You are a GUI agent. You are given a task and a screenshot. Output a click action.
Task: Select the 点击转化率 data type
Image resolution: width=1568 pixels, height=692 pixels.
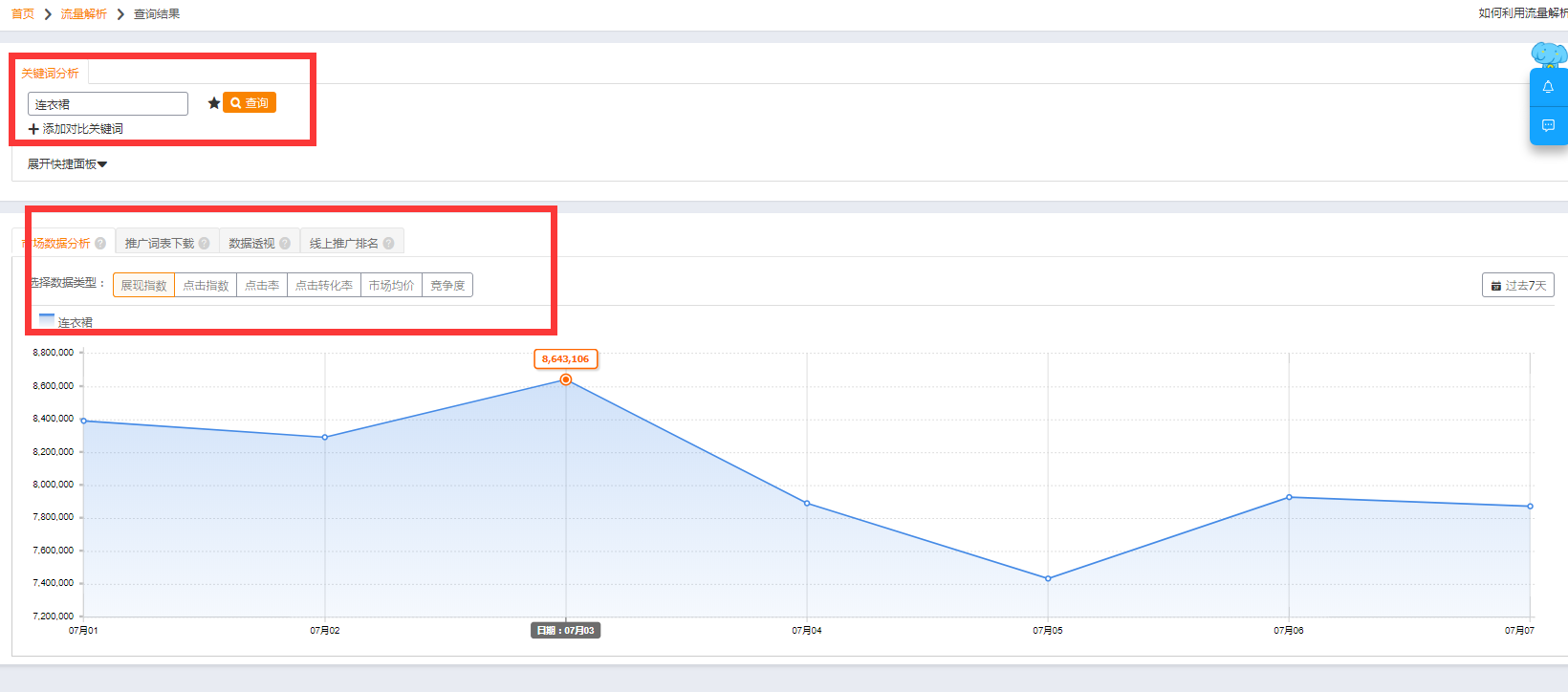[324, 286]
